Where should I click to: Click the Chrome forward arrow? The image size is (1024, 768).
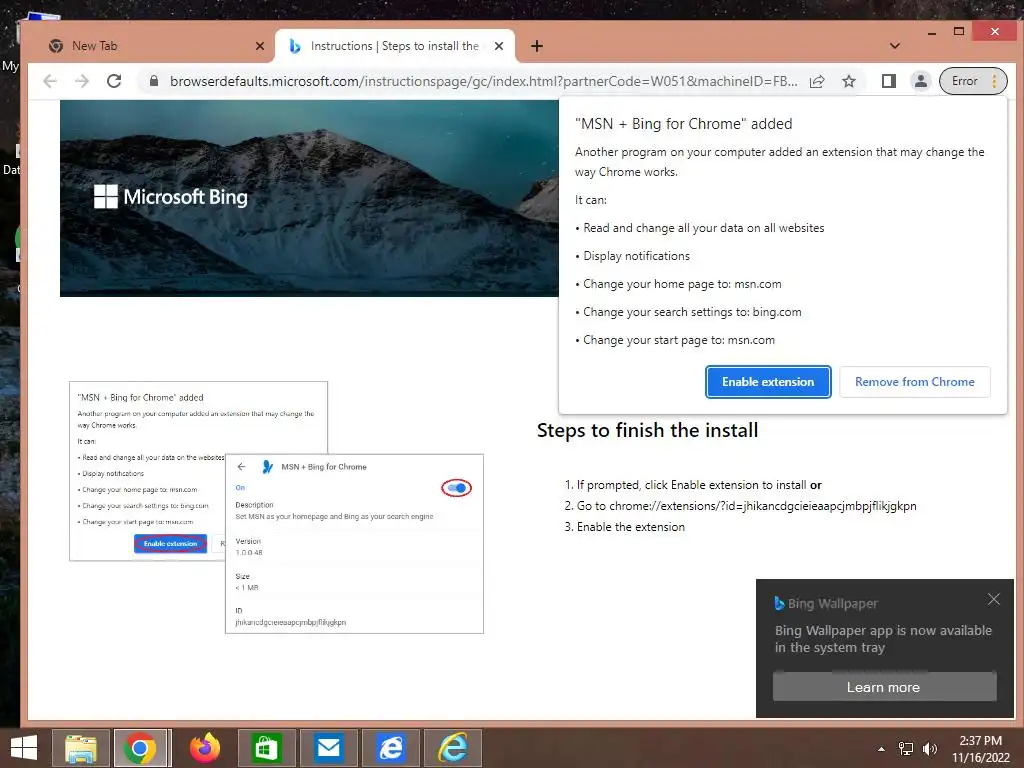coord(82,81)
